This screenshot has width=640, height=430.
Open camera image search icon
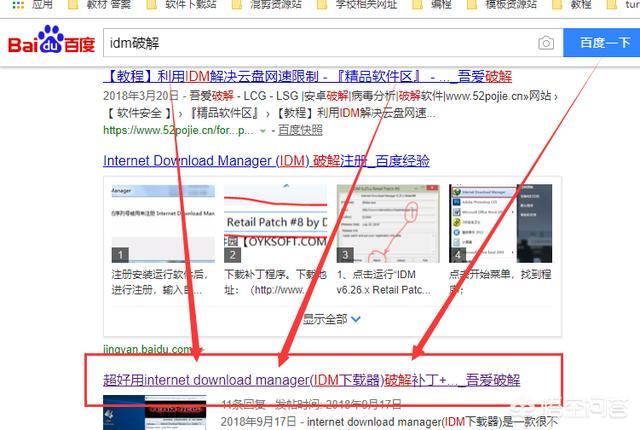tap(546, 43)
